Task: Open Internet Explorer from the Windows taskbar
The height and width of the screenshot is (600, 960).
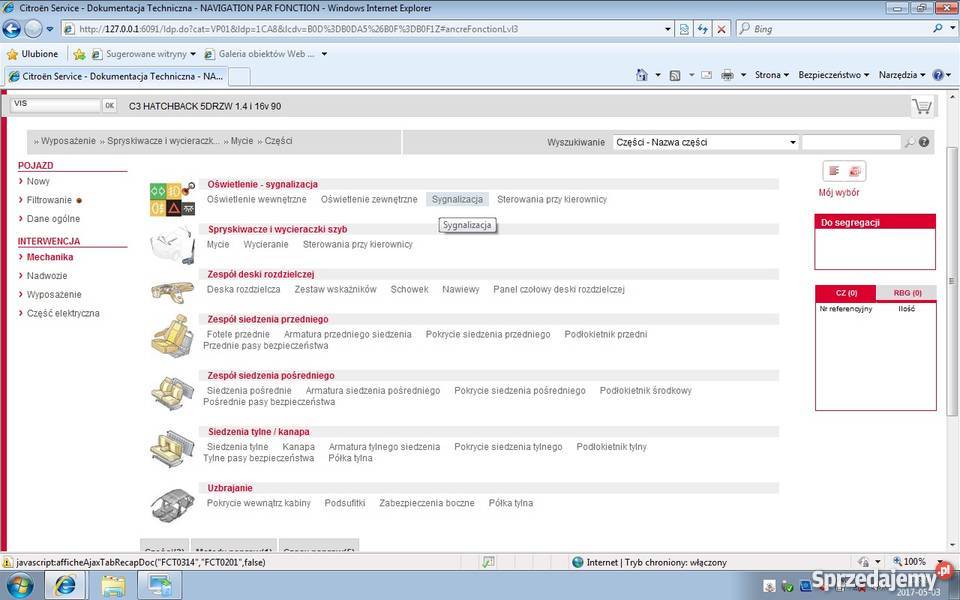Action: (65, 586)
